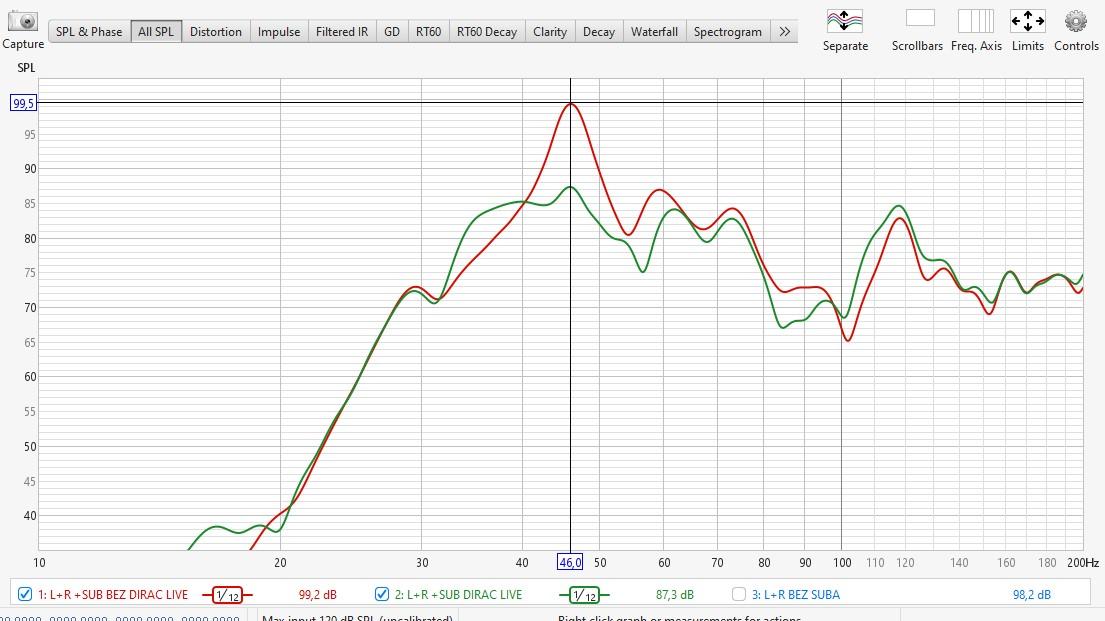Click the 46,0 frequency cursor value box
Image resolution: width=1105 pixels, height=621 pixels.
coord(570,563)
